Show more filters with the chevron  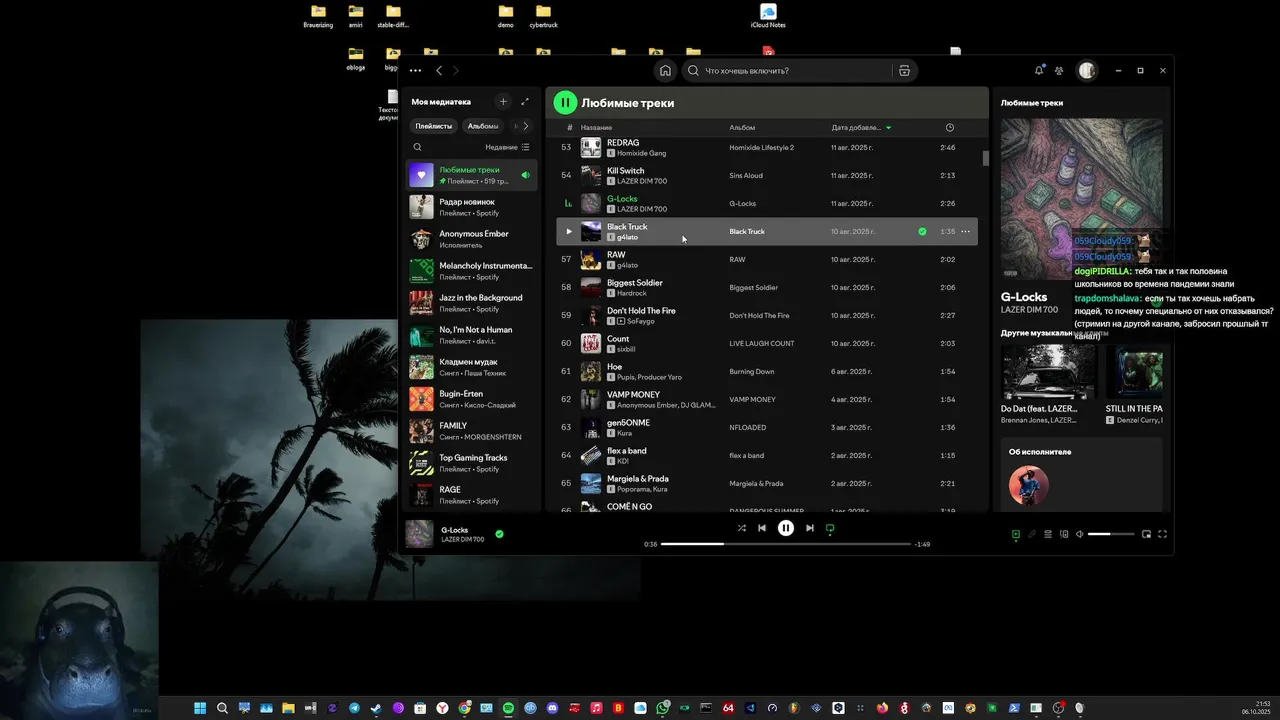(x=526, y=126)
